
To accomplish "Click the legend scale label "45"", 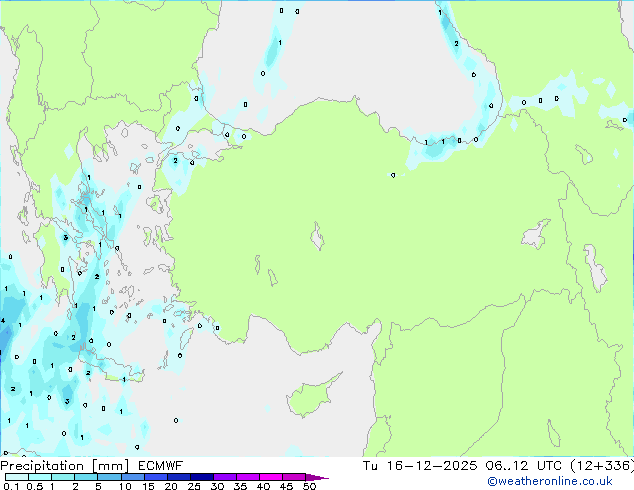I will 286,486.
